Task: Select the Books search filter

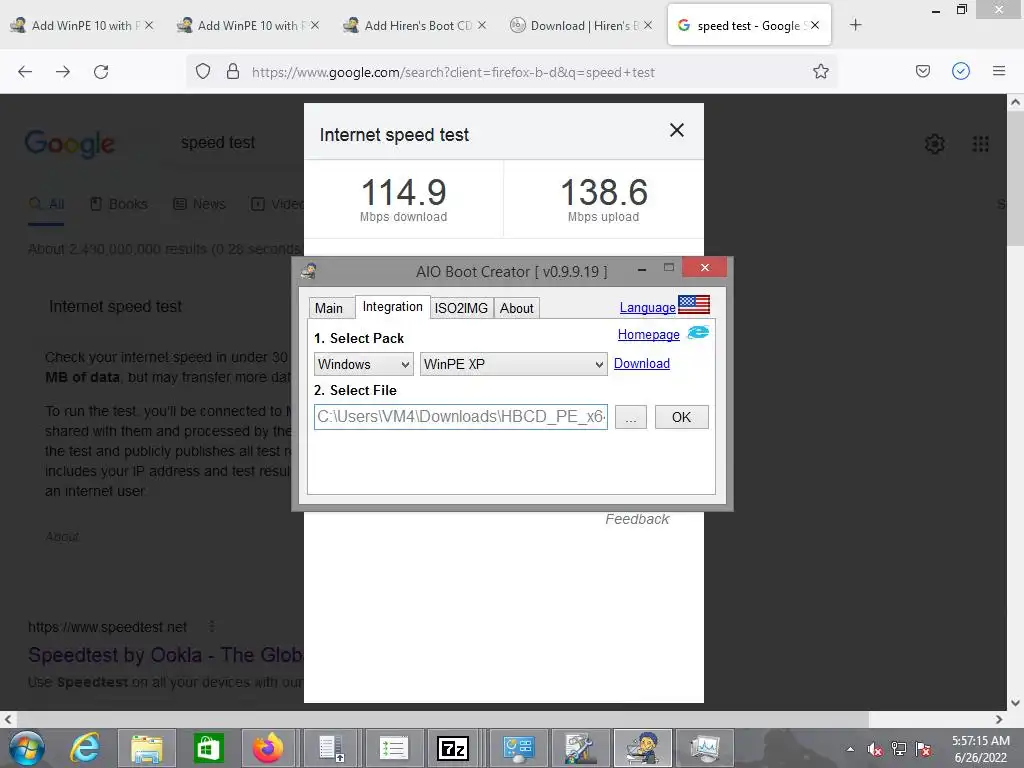Action: [119, 204]
